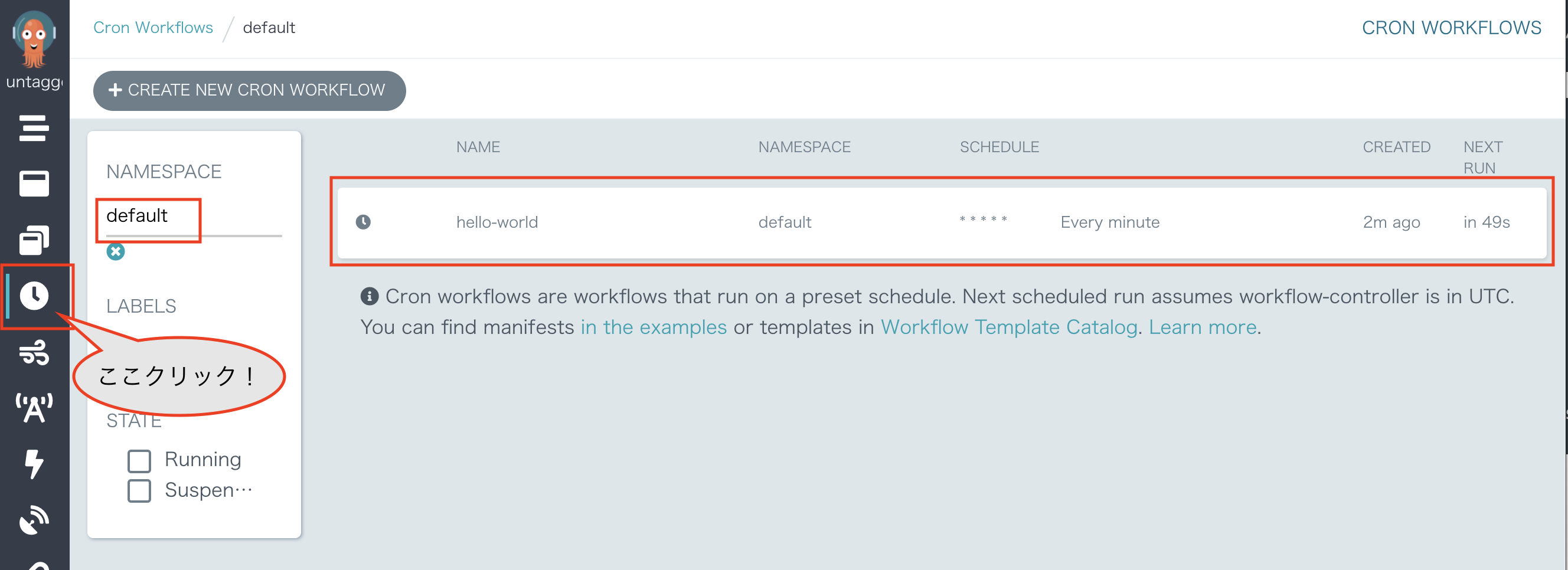Open the hamburger menu in sidebar
This screenshot has height=570, width=1568.
tap(34, 127)
